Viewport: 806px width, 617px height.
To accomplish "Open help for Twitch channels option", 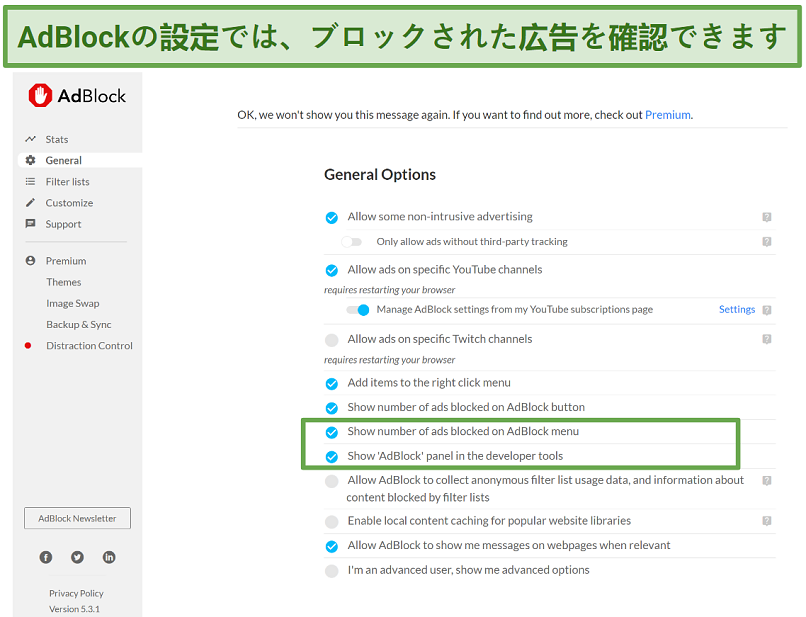I will click(766, 339).
